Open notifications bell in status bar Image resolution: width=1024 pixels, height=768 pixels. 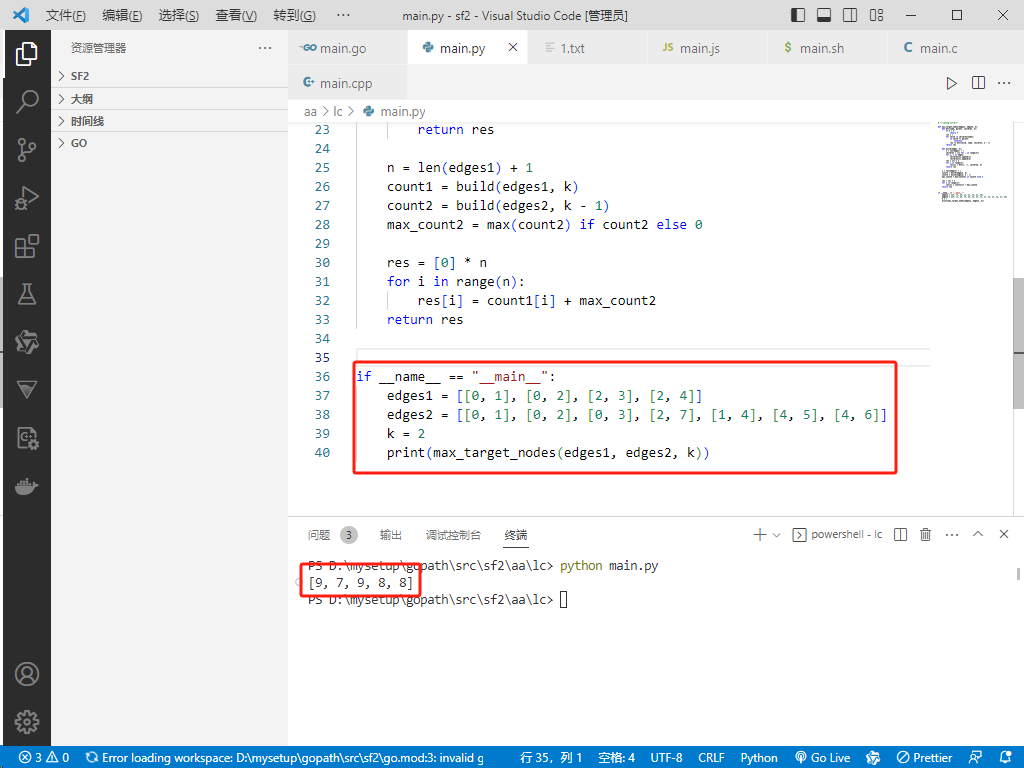(1006, 758)
